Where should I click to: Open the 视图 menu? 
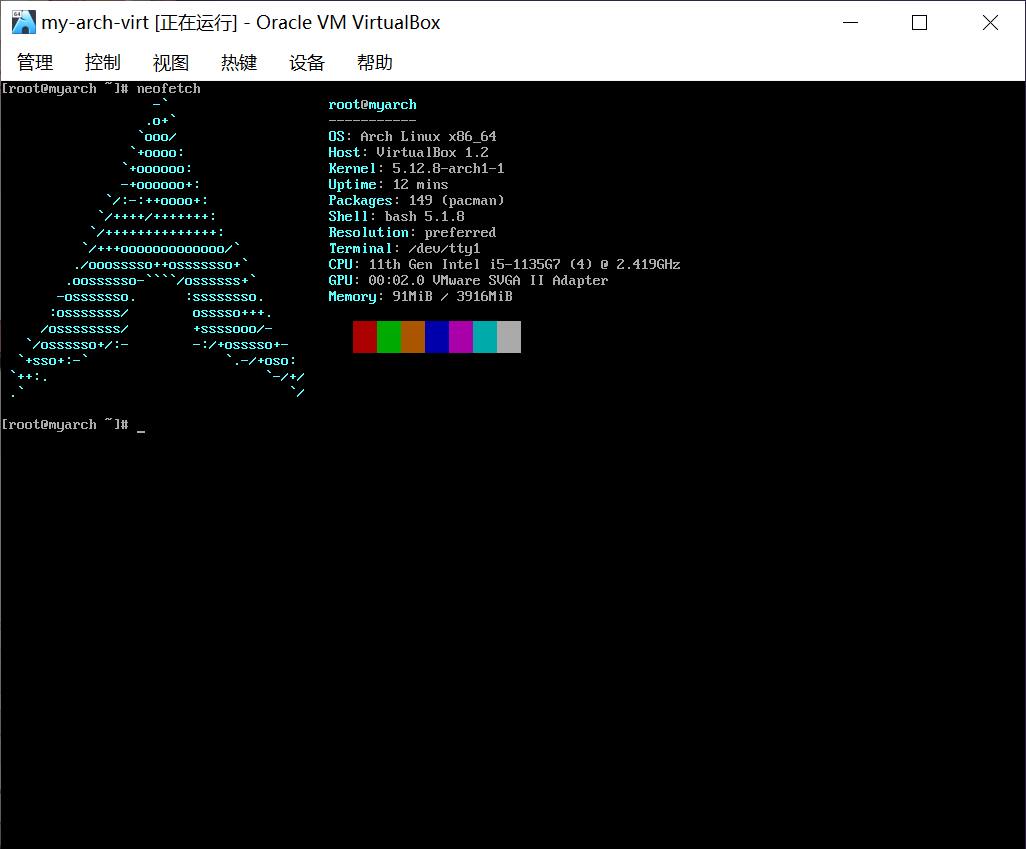coord(171,63)
